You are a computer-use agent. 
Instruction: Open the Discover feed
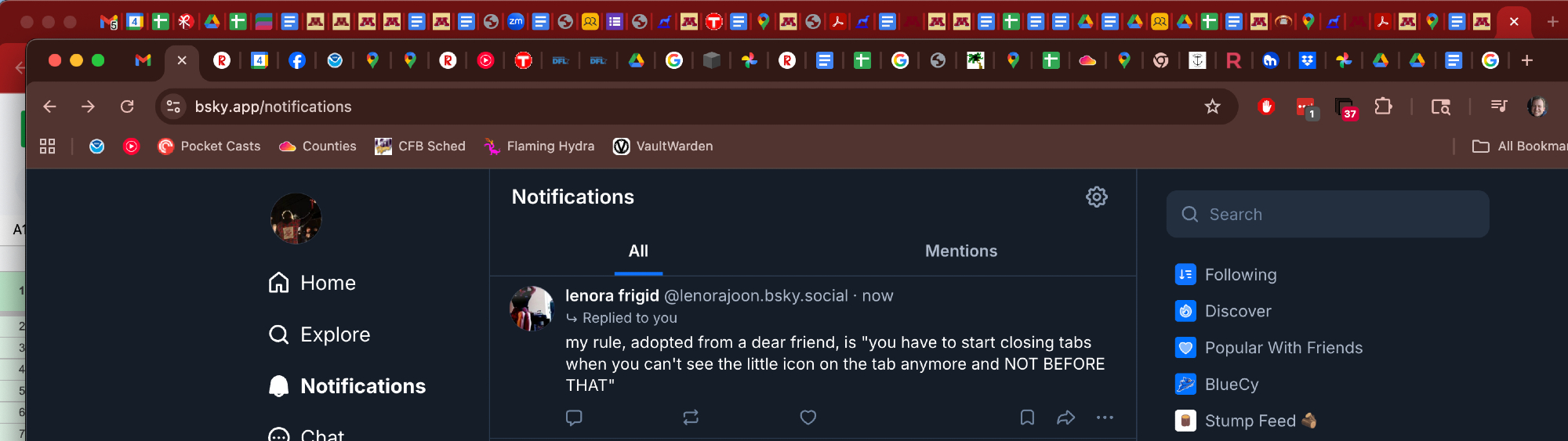point(1237,311)
